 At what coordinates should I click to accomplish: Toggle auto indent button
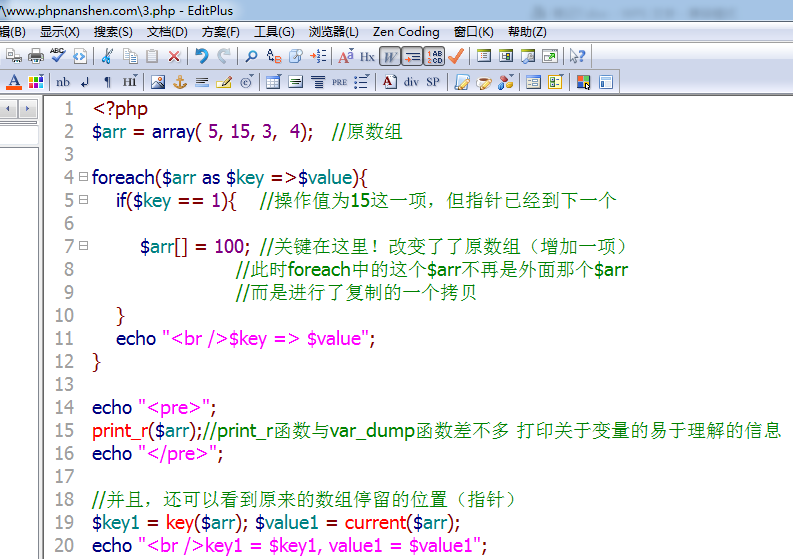(x=412, y=56)
